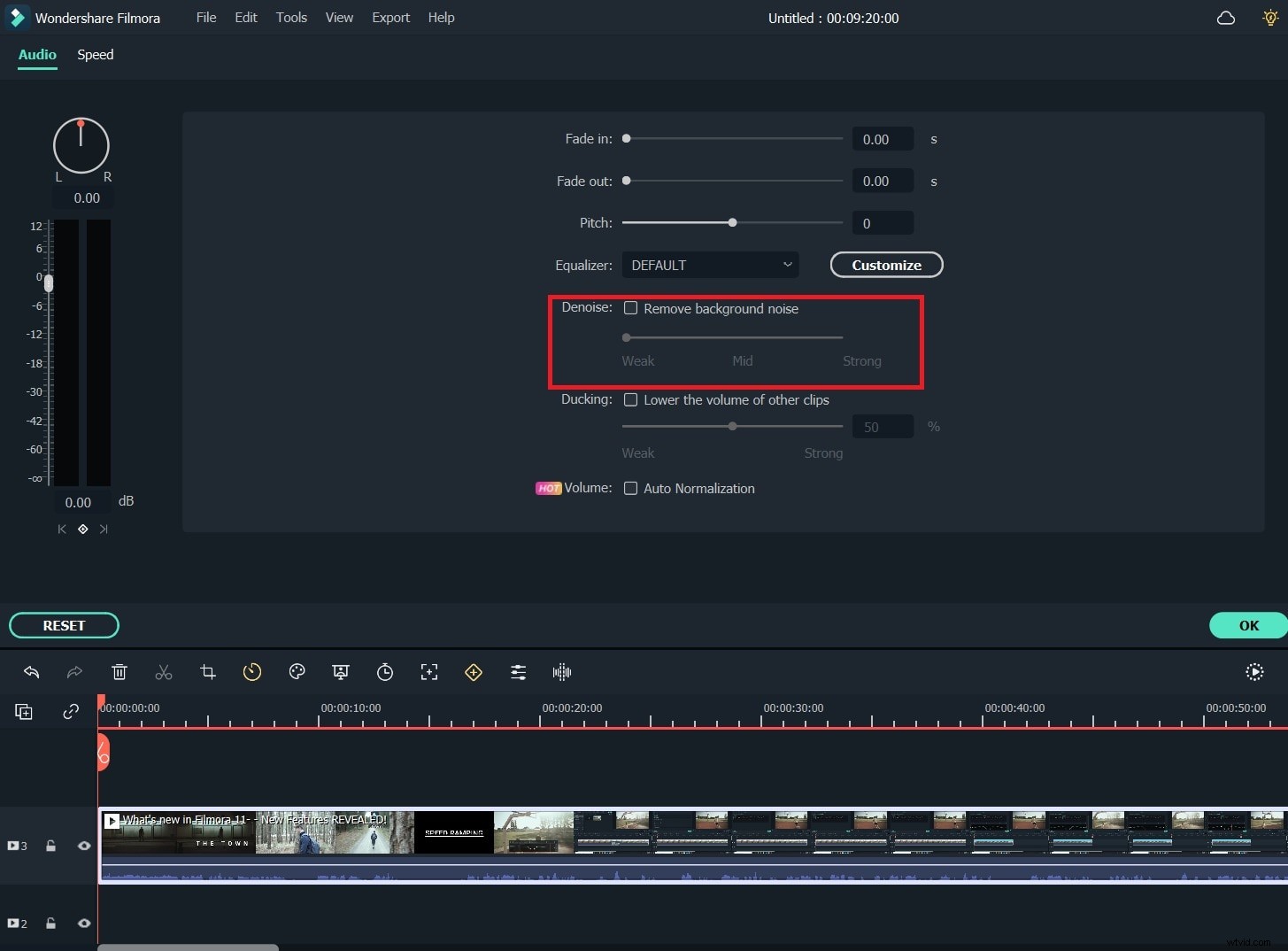
Task: Undo the last action
Action: (32, 672)
